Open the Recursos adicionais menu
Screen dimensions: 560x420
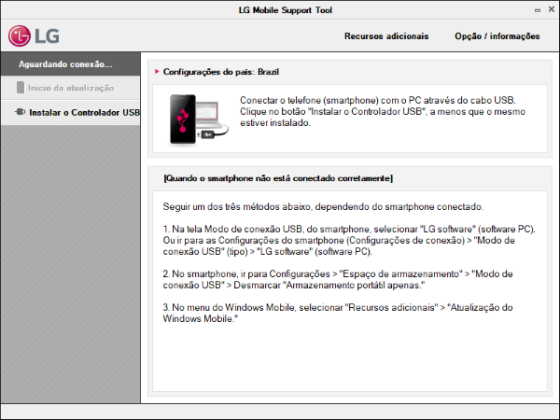tap(386, 36)
